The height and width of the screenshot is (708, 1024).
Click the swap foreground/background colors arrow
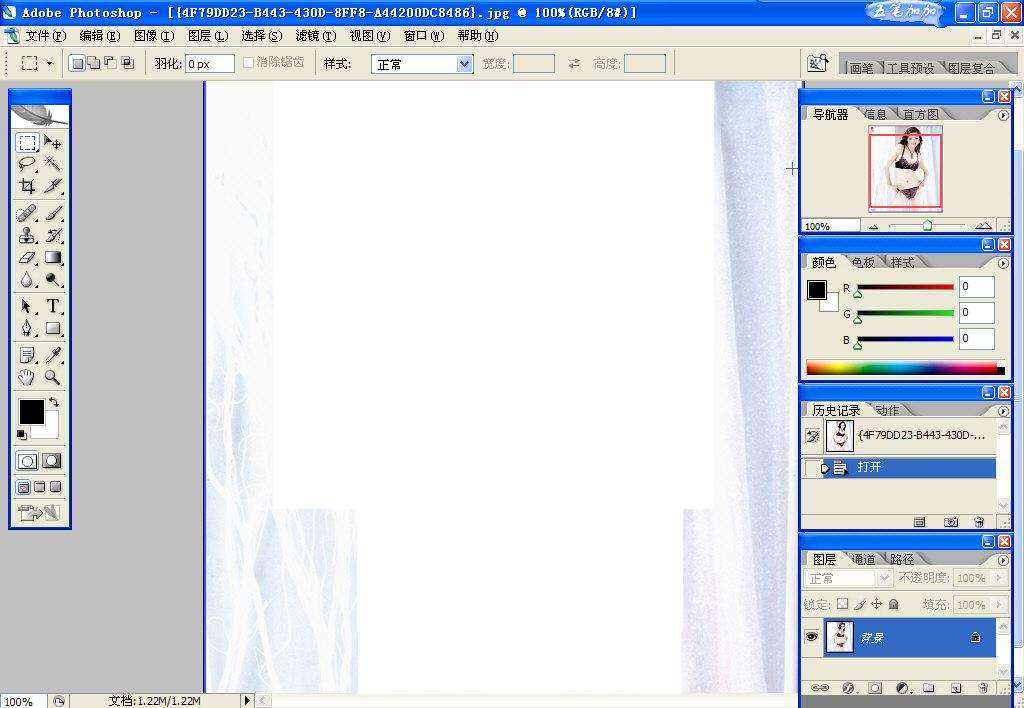pos(53,402)
